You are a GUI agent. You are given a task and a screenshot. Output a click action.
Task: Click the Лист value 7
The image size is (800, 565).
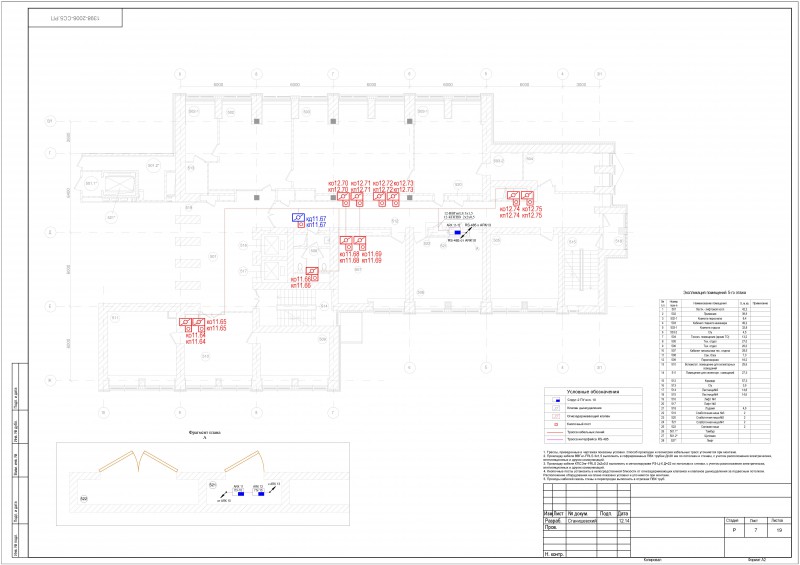pyautogui.click(x=756, y=530)
